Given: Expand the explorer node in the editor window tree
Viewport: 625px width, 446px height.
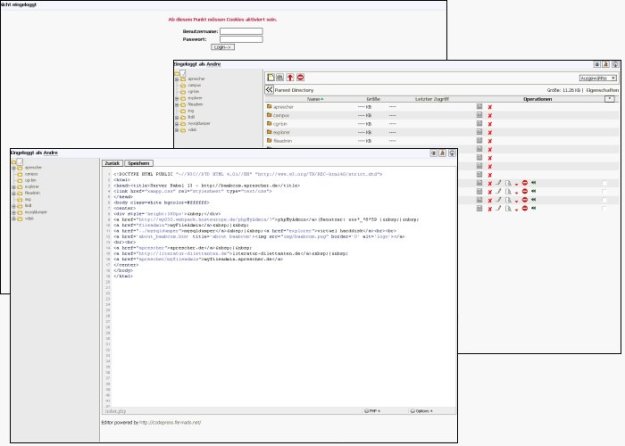Looking at the screenshot, I should 14,187.
